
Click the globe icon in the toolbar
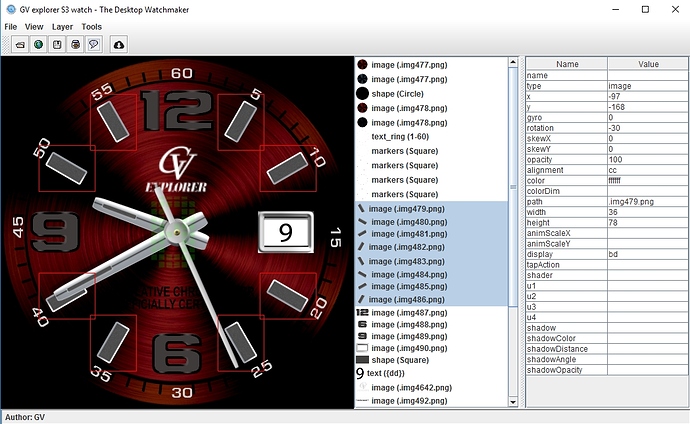coord(38,45)
